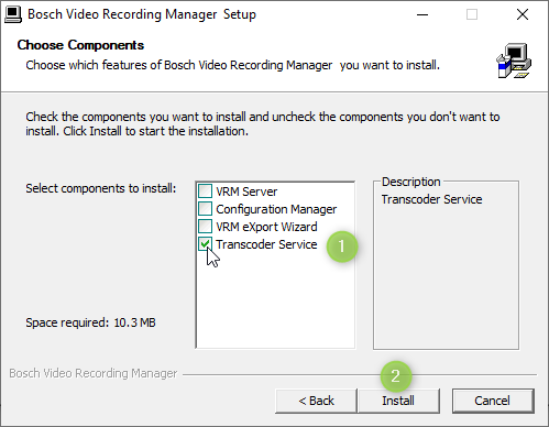This screenshot has height=427, width=550.
Task: Check the Configuration Manager component
Action: coord(205,208)
